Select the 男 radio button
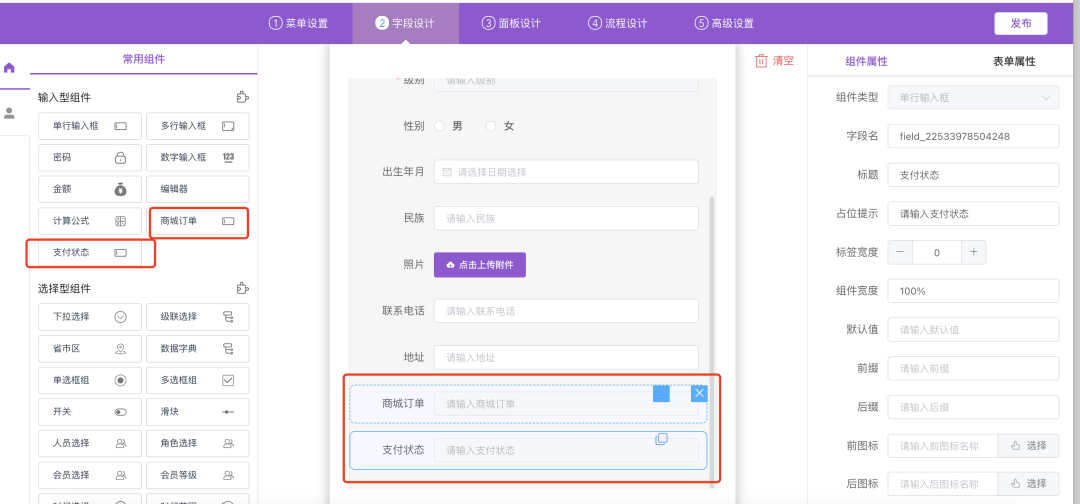Screen dimensions: 1080x504 tap(439, 126)
